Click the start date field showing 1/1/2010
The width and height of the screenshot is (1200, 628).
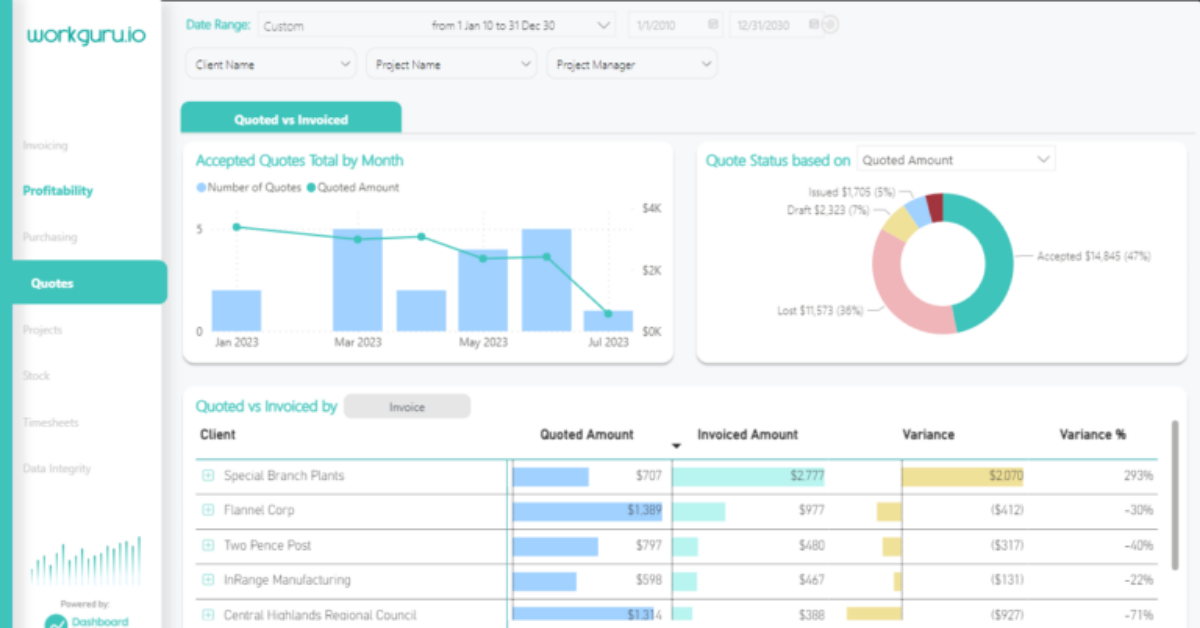coord(676,25)
